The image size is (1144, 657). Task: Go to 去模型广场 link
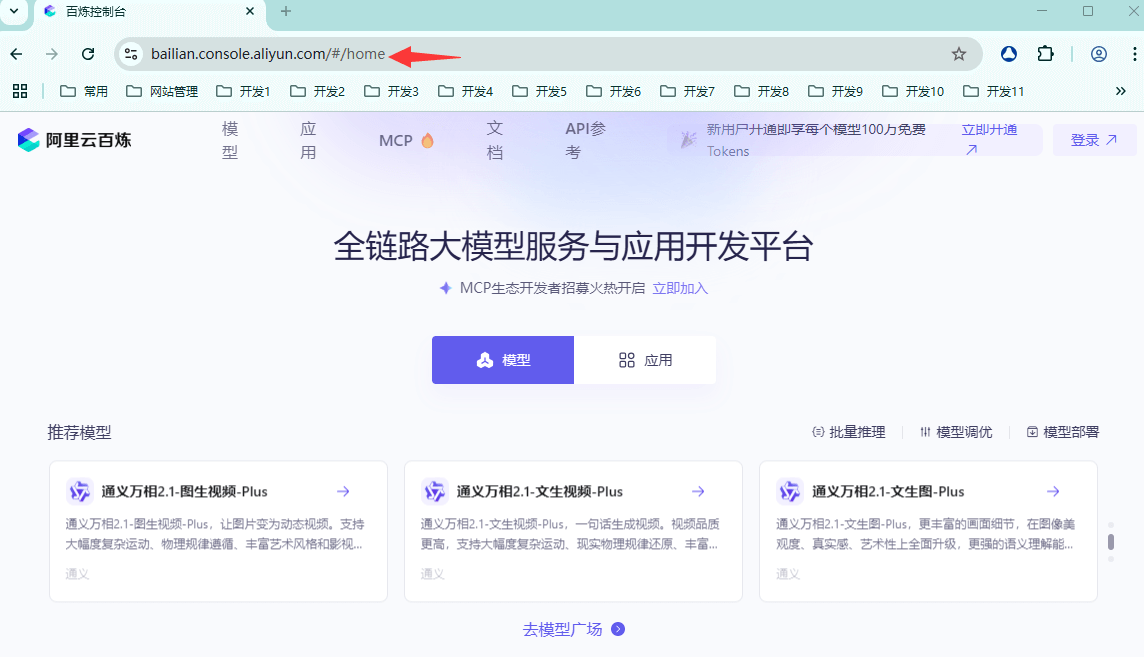click(573, 629)
